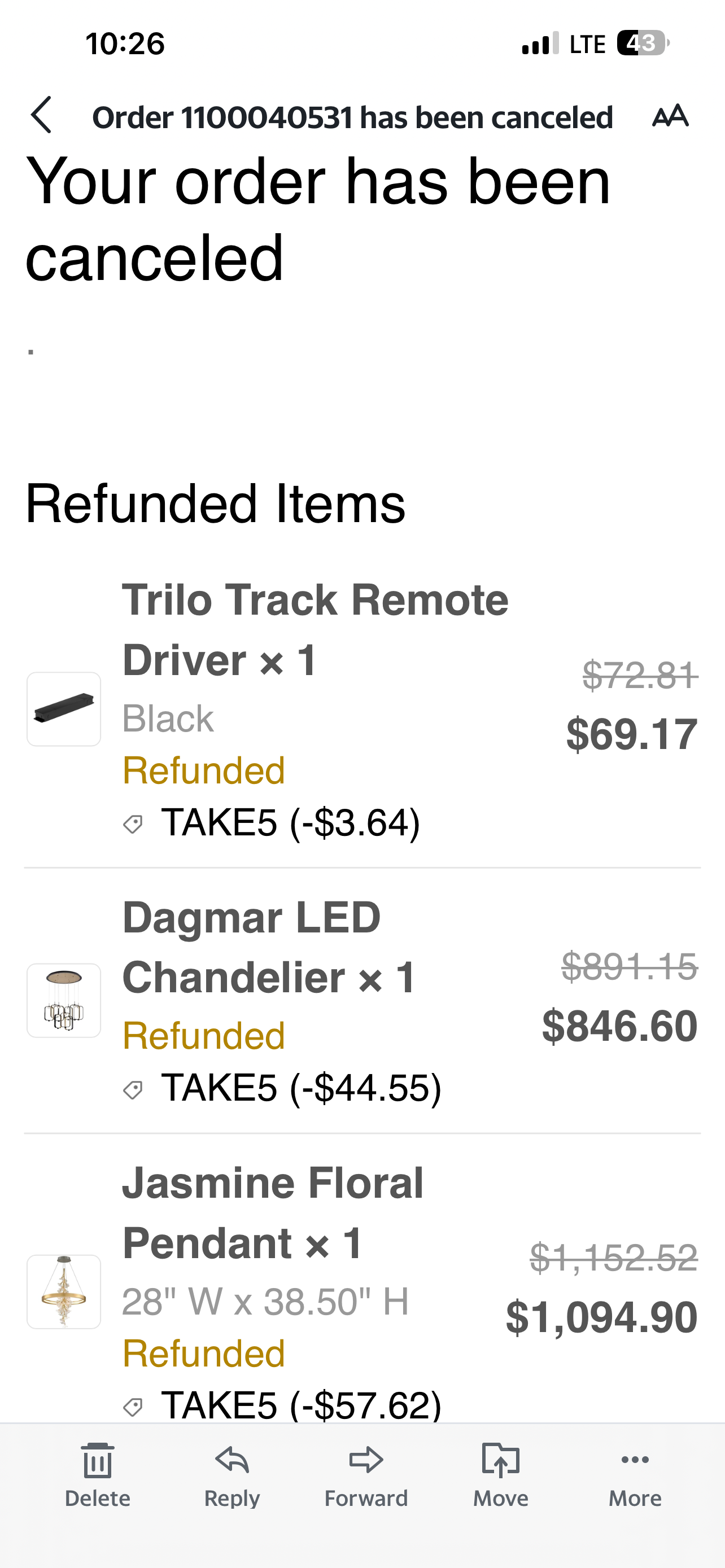Open the text size AA control

(x=670, y=116)
